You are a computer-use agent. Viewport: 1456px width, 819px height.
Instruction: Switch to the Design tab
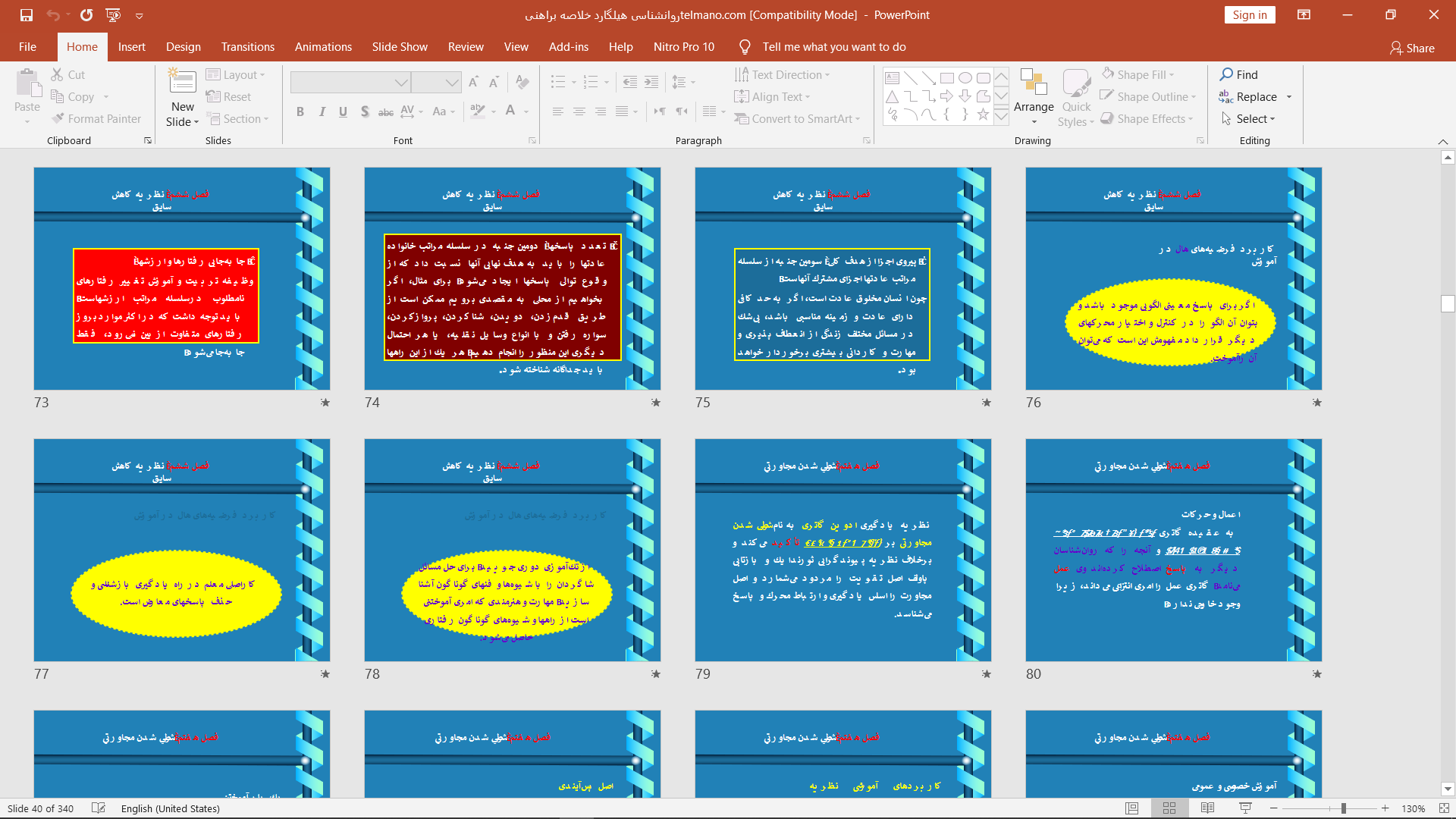(x=184, y=47)
